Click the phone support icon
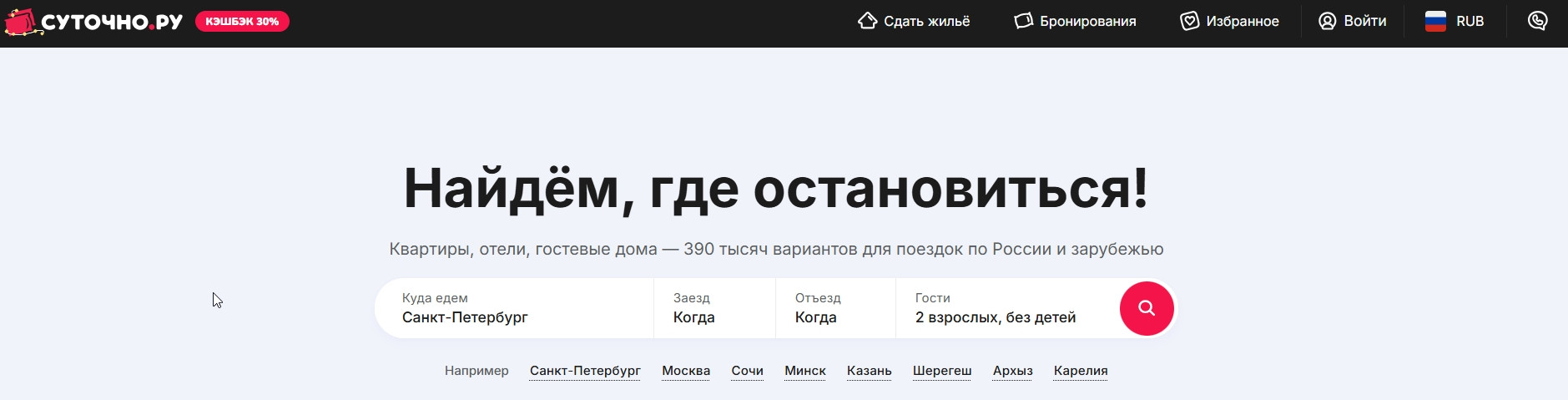This screenshot has width=1568, height=400. click(x=1537, y=21)
